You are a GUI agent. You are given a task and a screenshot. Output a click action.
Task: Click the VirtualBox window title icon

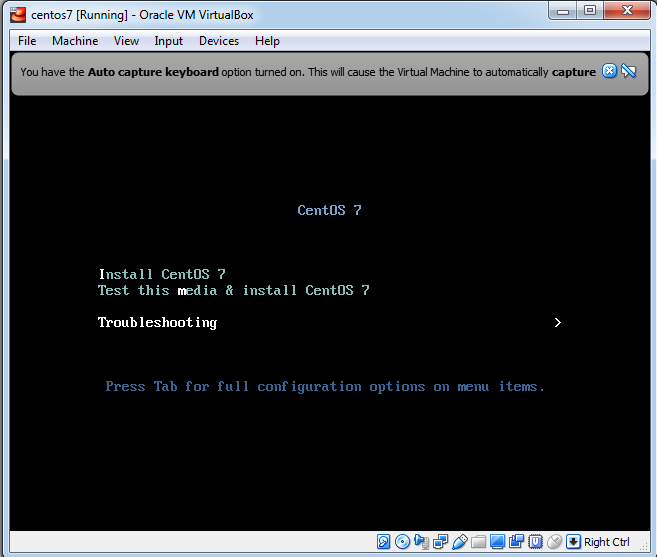point(18,15)
